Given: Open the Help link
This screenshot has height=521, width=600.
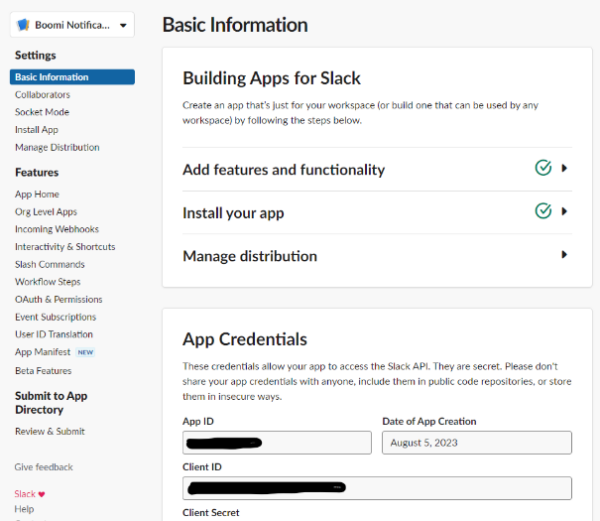Looking at the screenshot, I should pos(24,509).
